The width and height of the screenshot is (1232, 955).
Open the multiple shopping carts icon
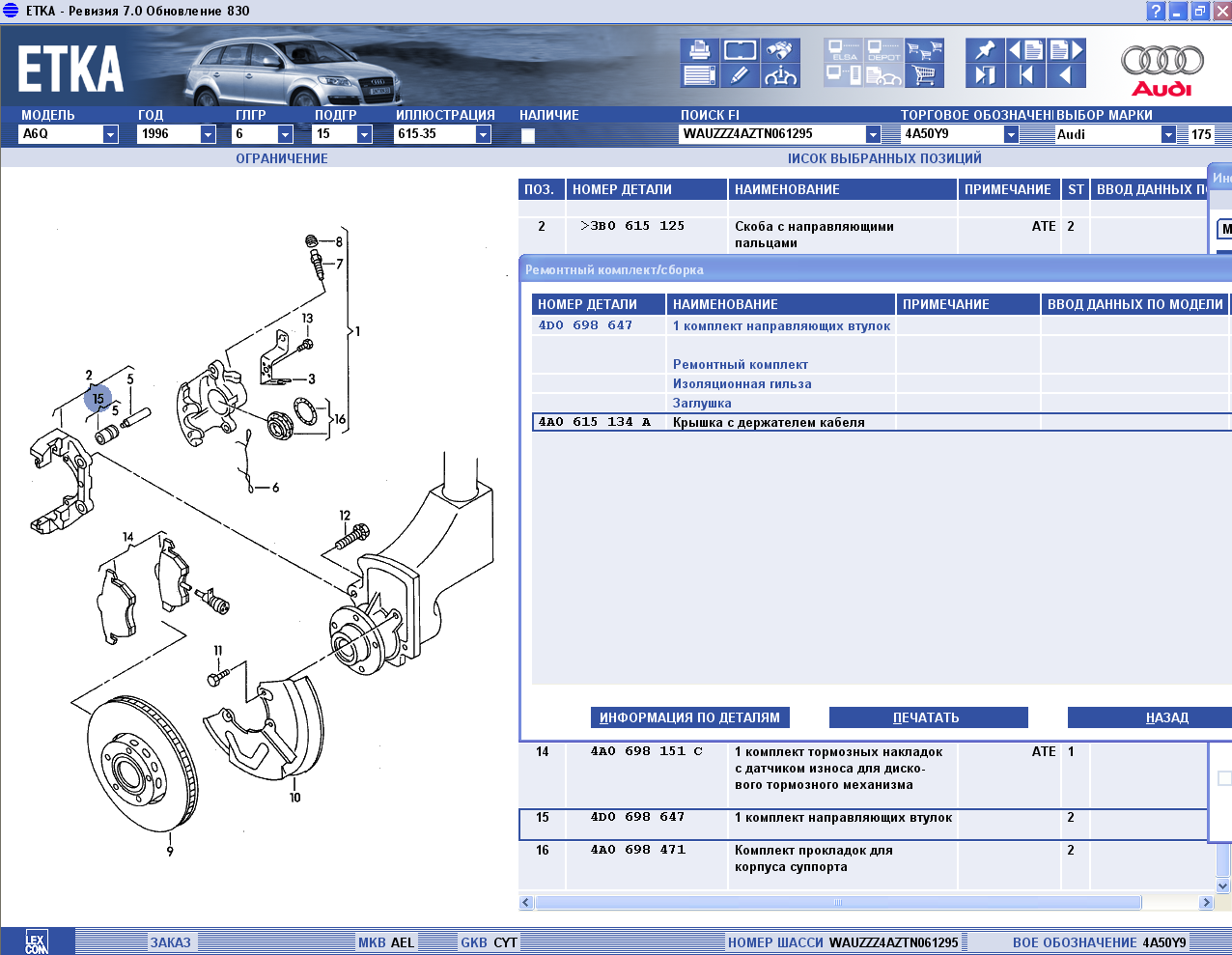click(924, 50)
